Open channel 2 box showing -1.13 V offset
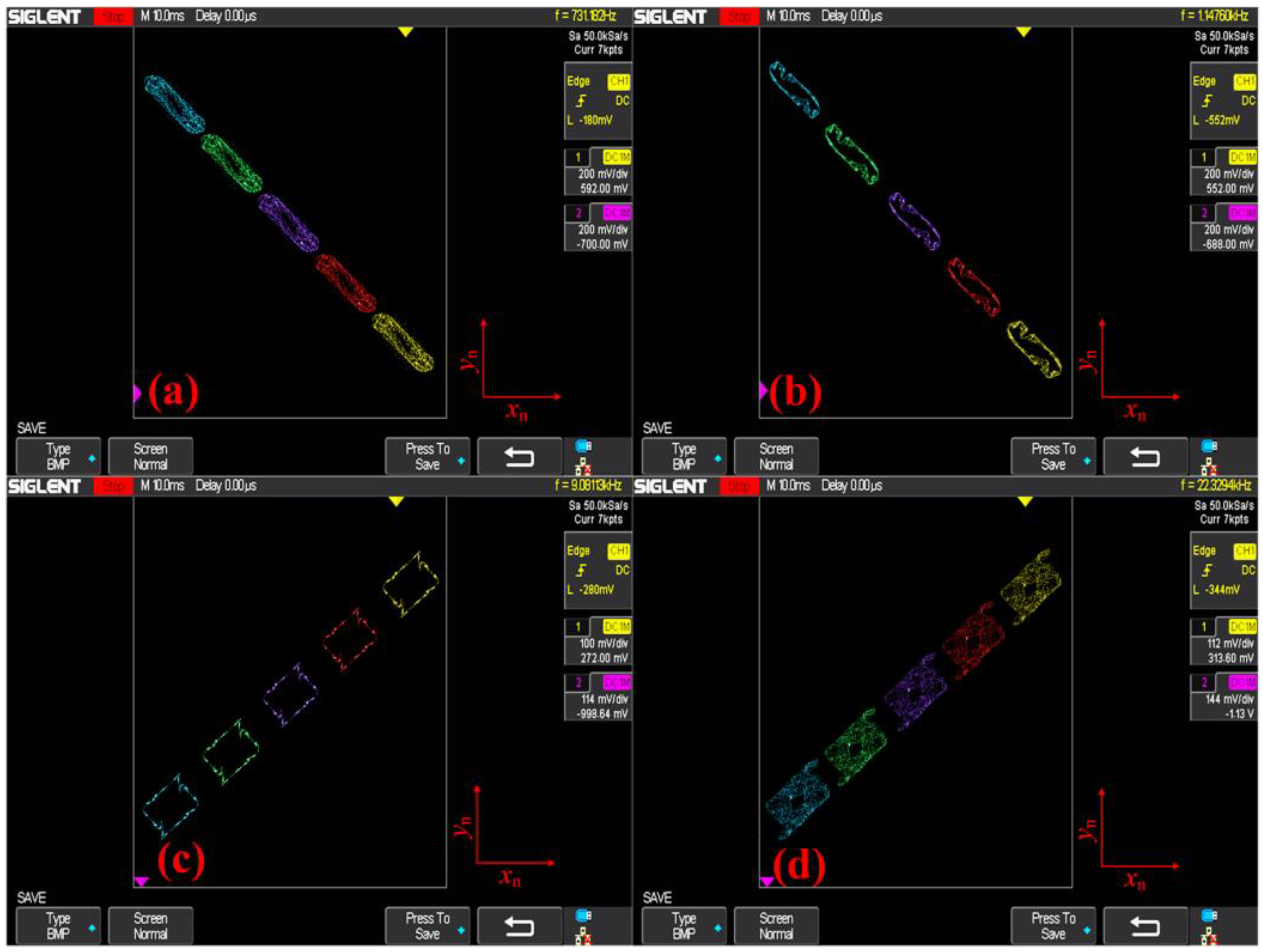The image size is (1263, 952). click(1224, 697)
